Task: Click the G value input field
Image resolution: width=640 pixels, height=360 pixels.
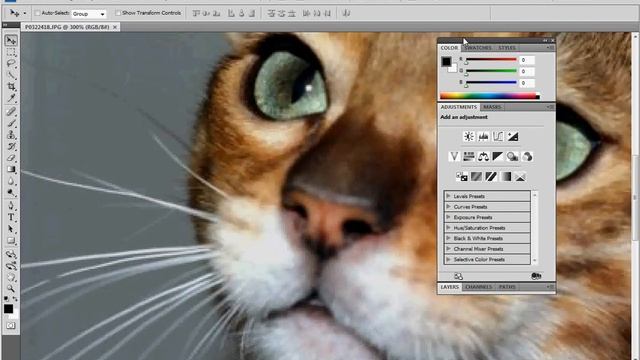Action: [x=527, y=71]
